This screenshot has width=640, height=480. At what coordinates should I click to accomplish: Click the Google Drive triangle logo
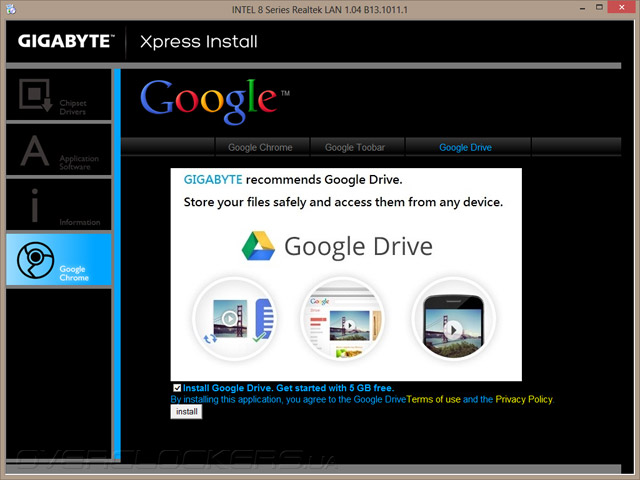pyautogui.click(x=258, y=246)
